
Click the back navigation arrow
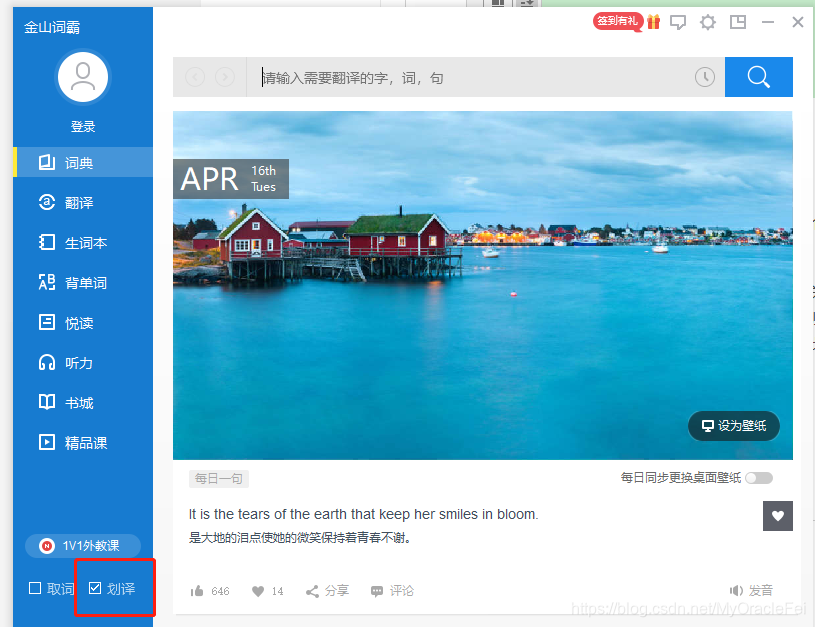pos(195,77)
